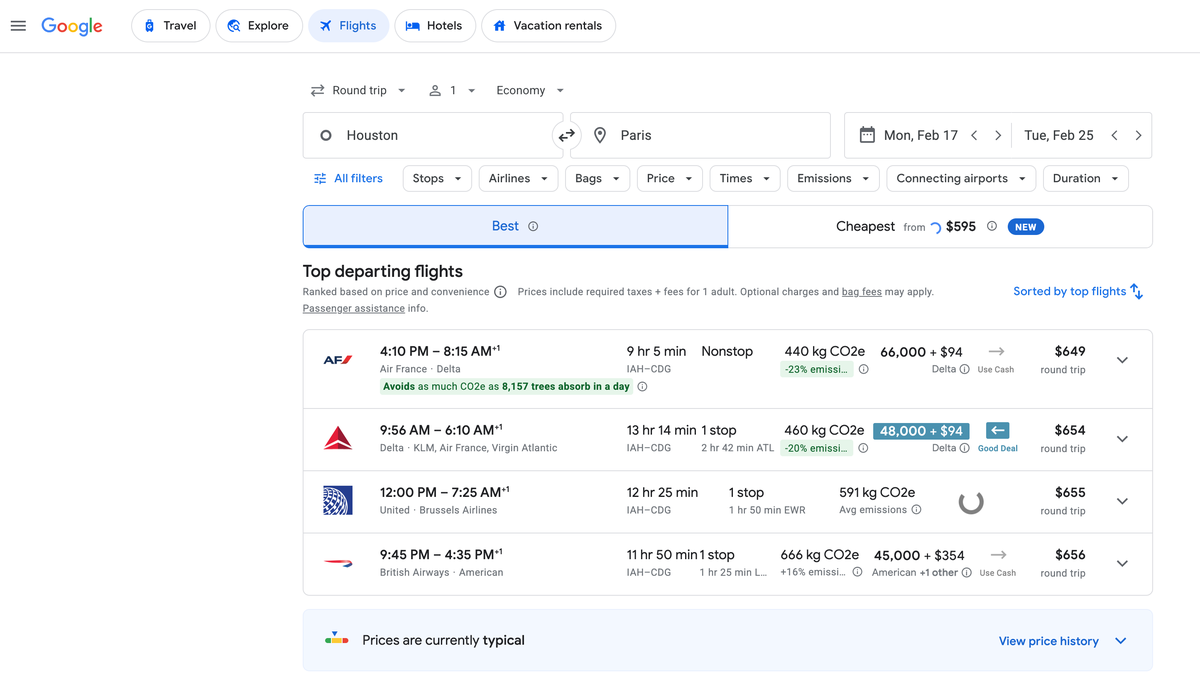Click the Good Deal arrow icon on the Delta flight

pos(996,430)
